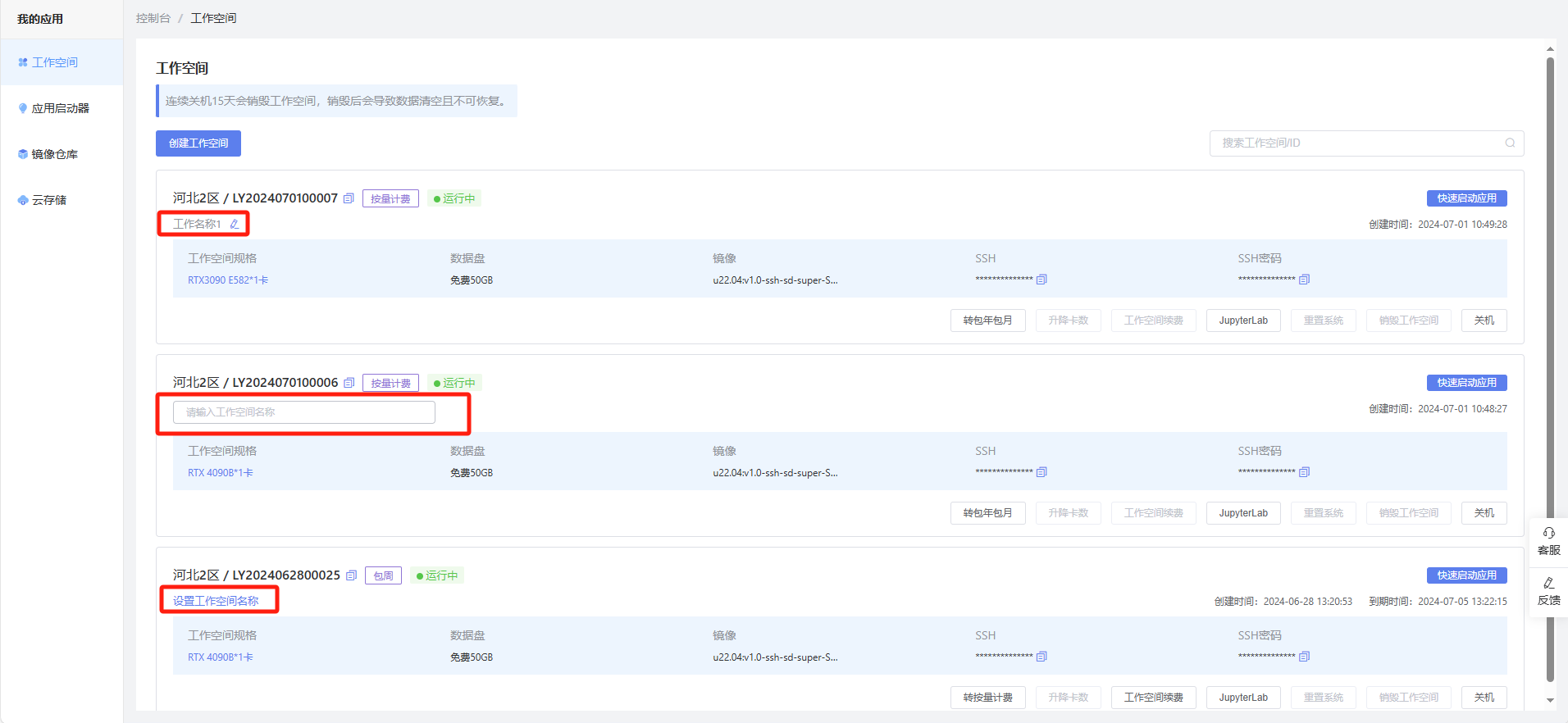This screenshot has width=1568, height=723.
Task: Click image name u22.04 of LY2024070100007
Action: 775,280
